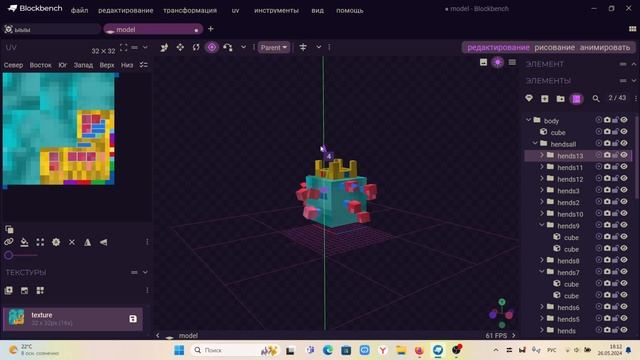Click the viewport orientation gizmo
Screen dimensions: 640x360
point(502,314)
